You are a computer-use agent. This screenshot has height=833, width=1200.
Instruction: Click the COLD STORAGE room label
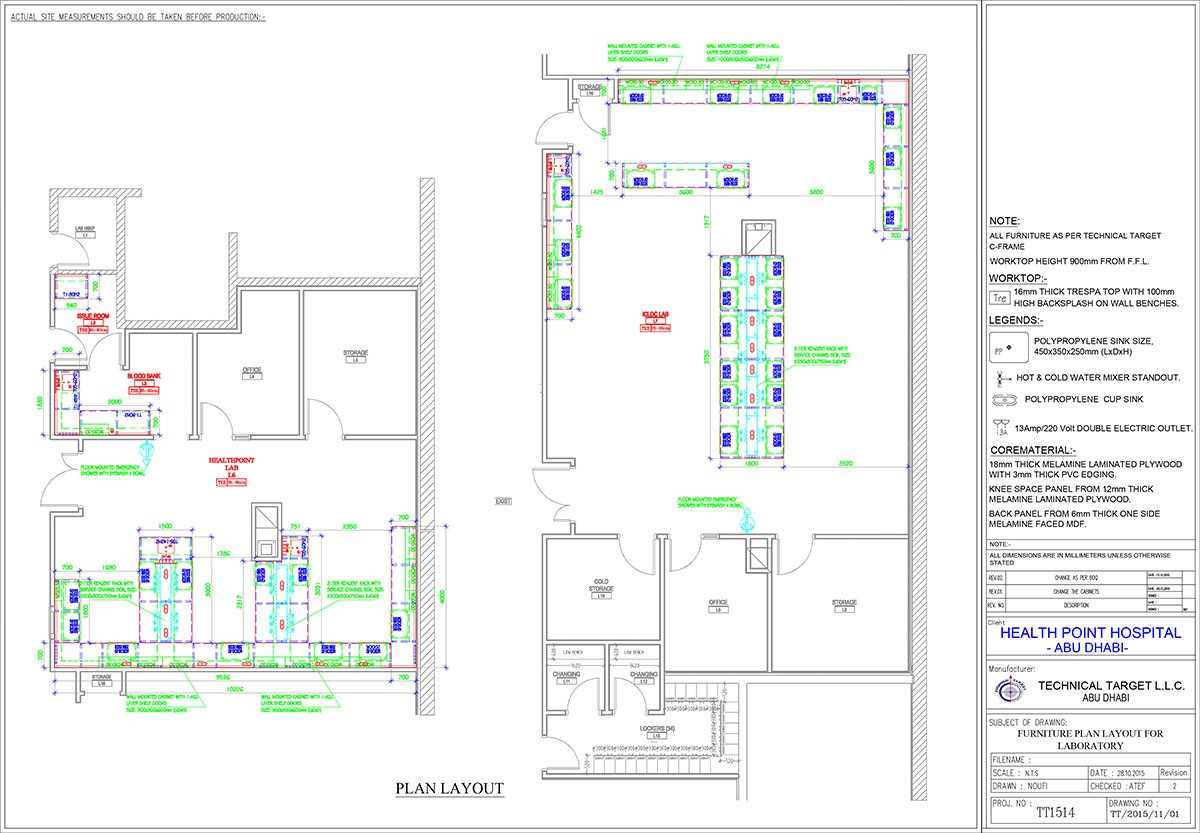pyautogui.click(x=600, y=585)
